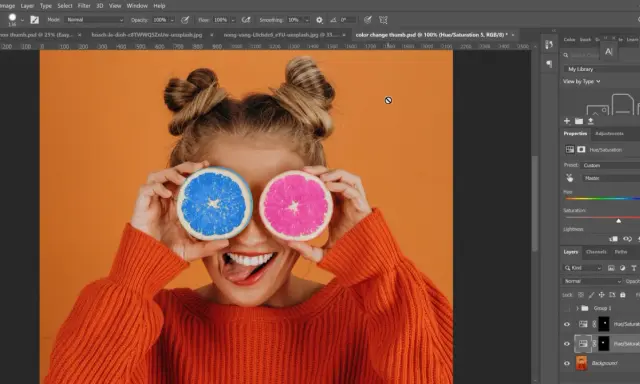640x384 pixels.
Task: Open the My Library dropdown
Action: 602,69
